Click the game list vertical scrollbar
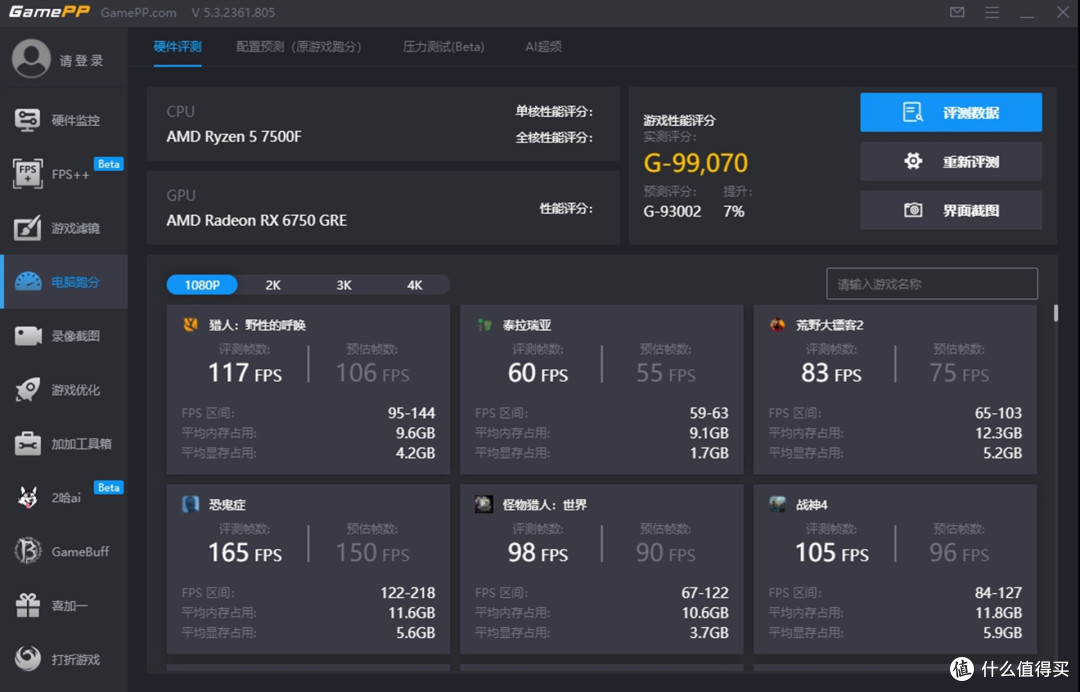 tap(1055, 313)
